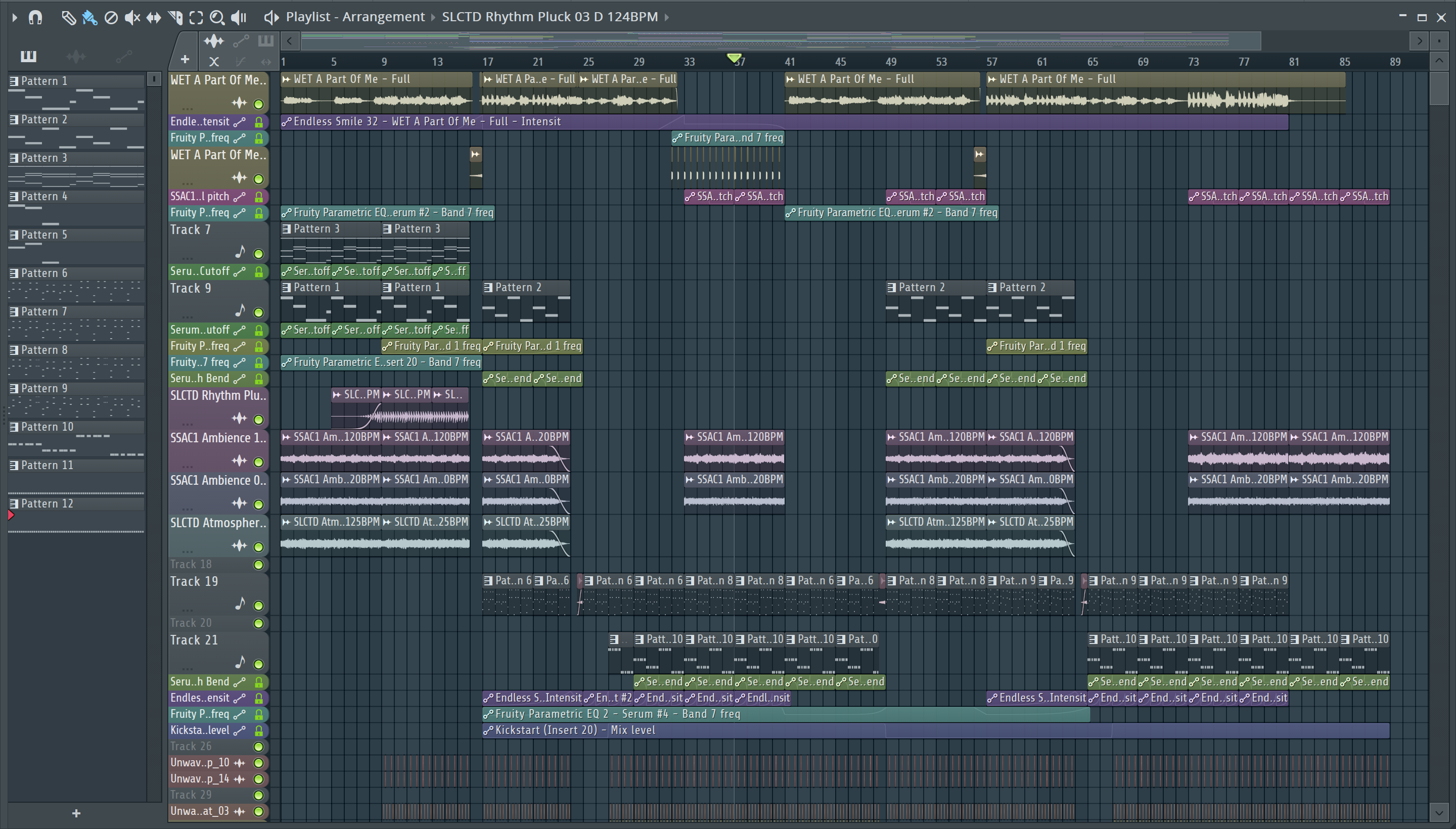1456x829 pixels.
Task: Click the song position playhead marker
Action: point(734,57)
